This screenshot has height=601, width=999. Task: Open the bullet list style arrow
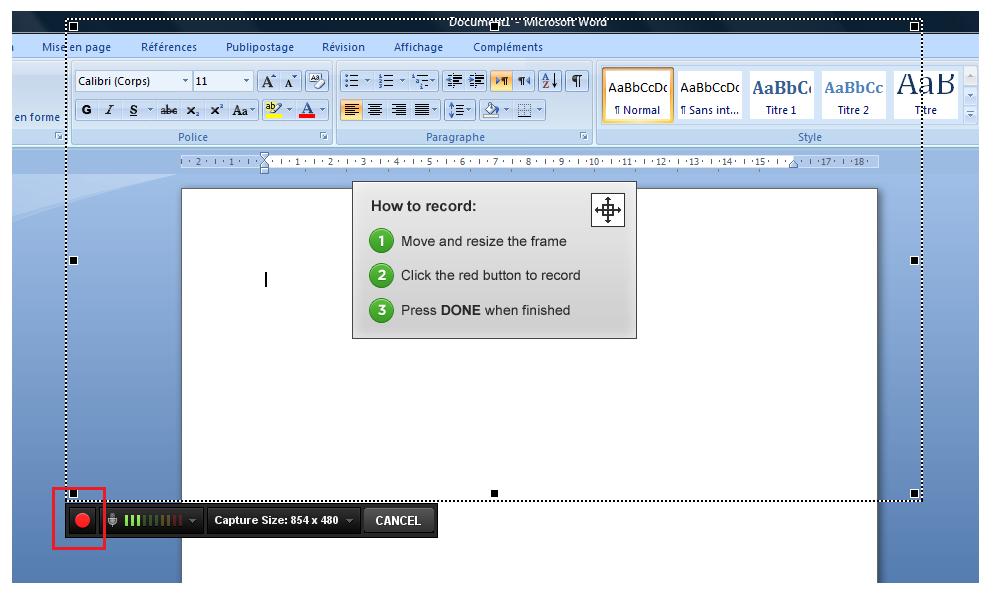(x=367, y=81)
